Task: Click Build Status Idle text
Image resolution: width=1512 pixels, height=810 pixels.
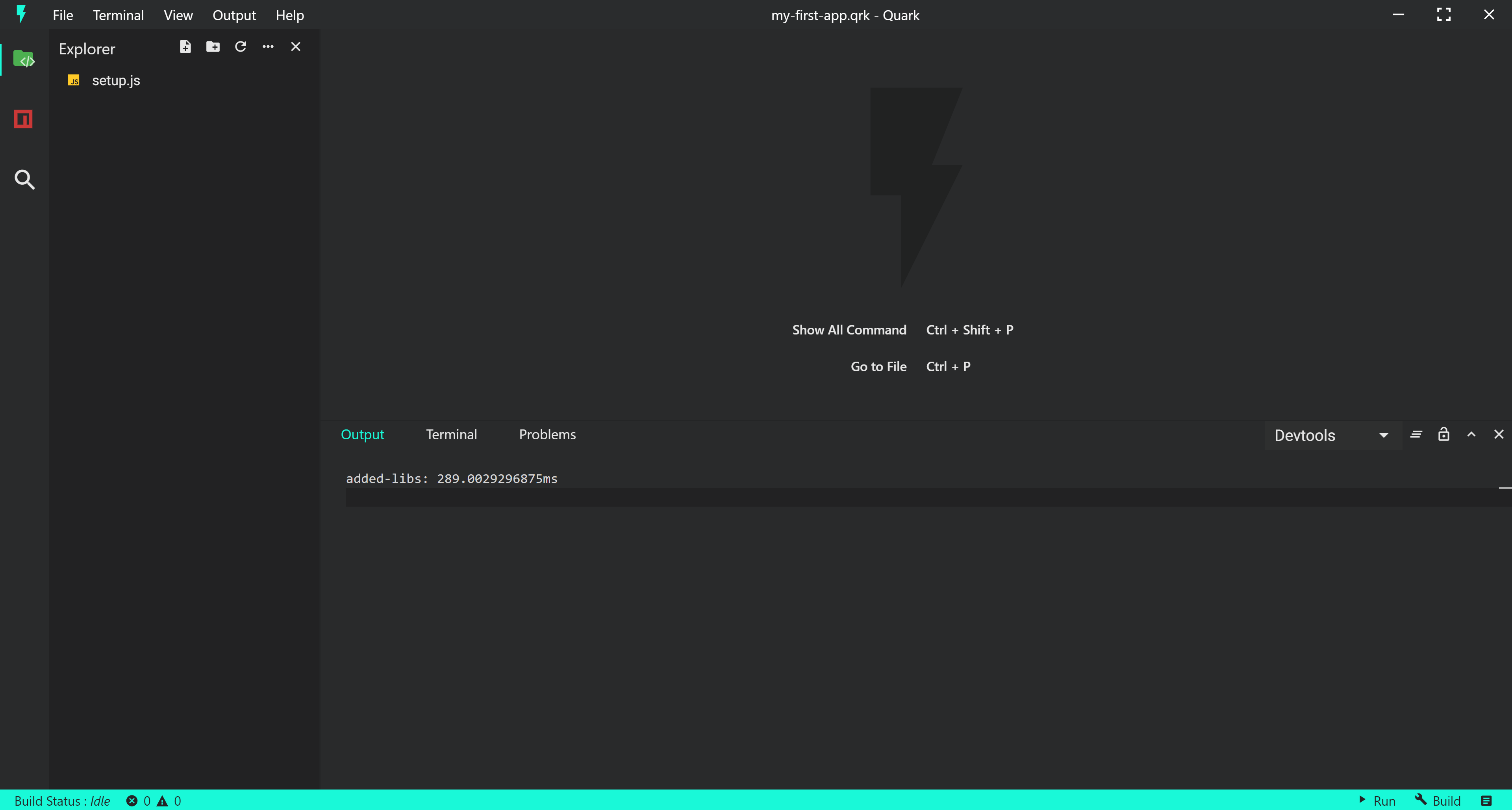Action: point(62,801)
